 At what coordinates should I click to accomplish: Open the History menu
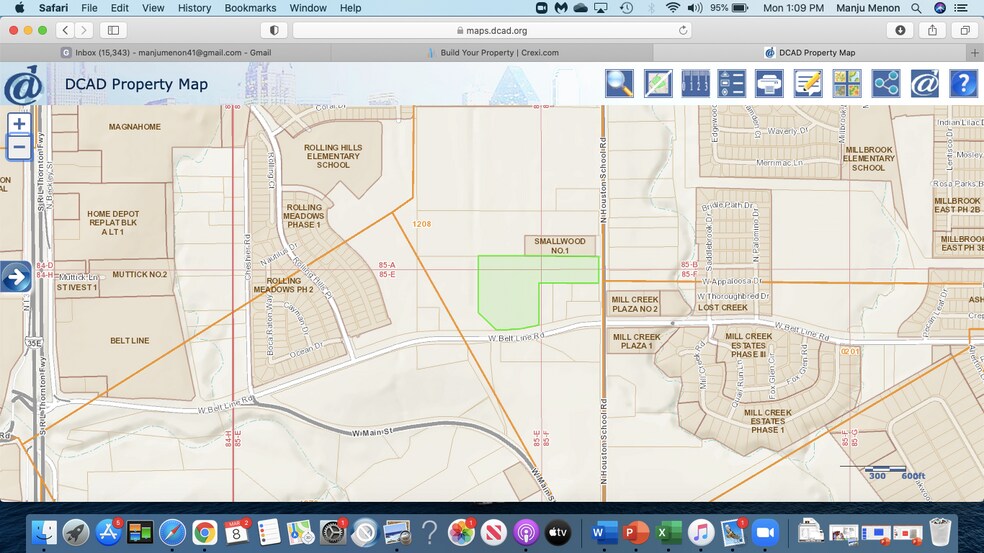(194, 8)
